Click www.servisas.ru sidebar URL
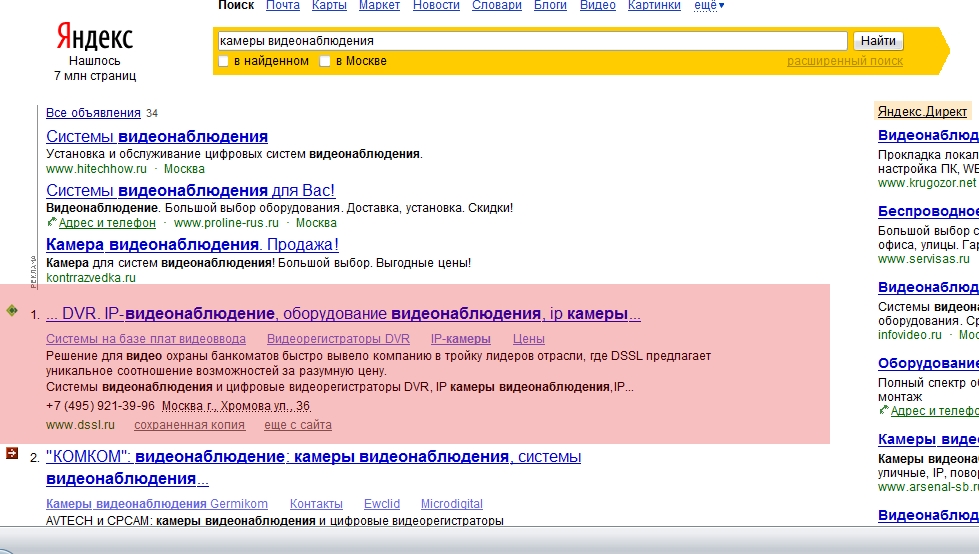Screen dimensions: 979x554 [923, 259]
